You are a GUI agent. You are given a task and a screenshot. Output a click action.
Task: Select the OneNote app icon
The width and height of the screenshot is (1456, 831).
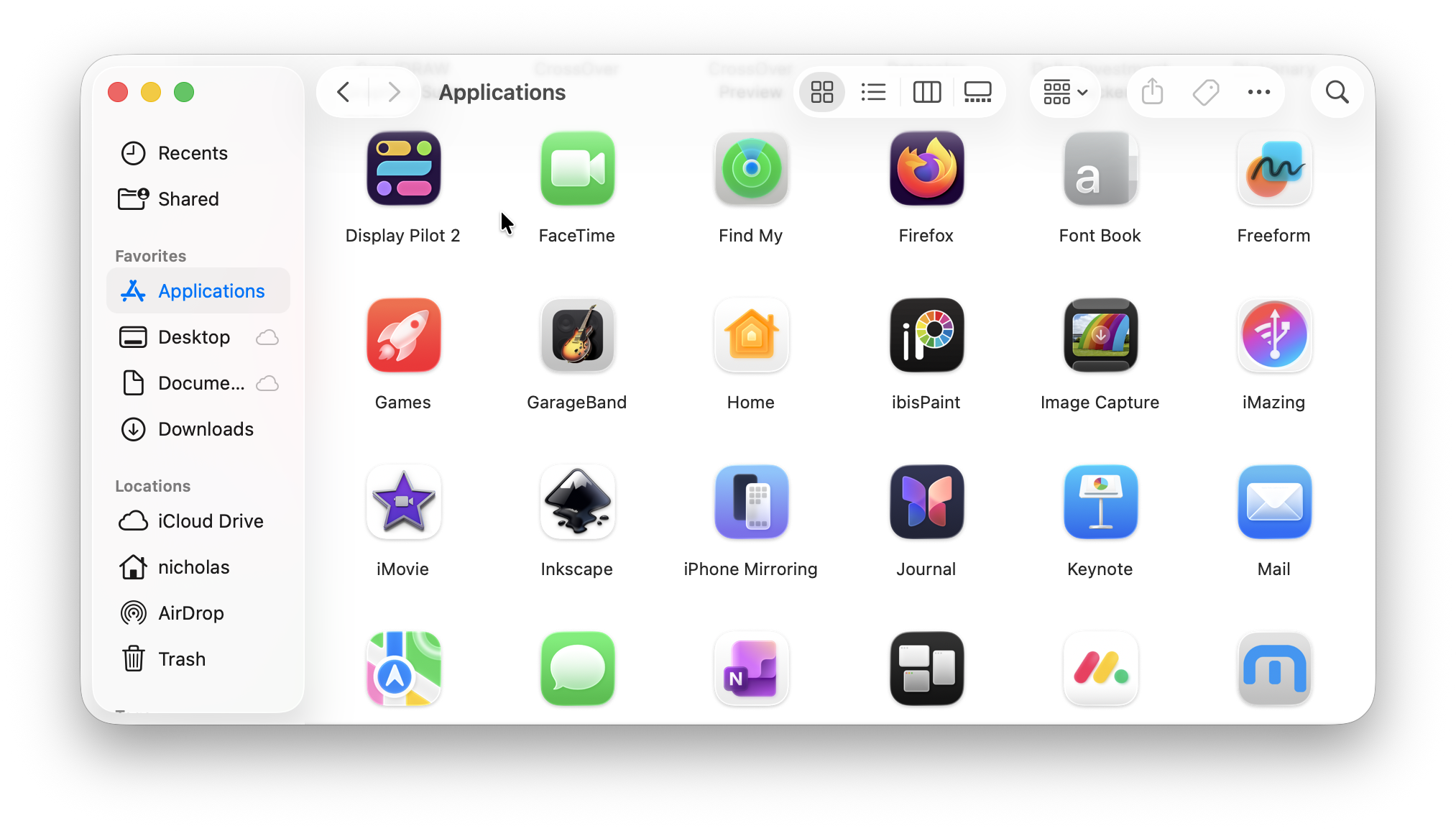tap(751, 669)
